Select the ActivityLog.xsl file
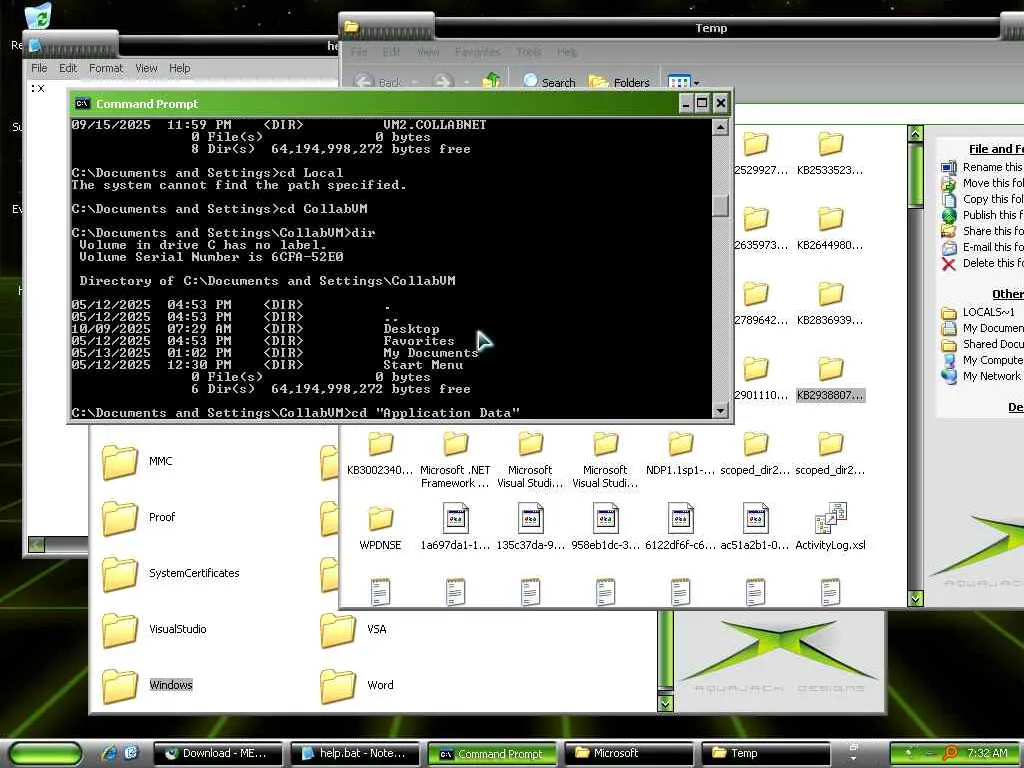Screen dimensions: 1024x768 point(830,526)
